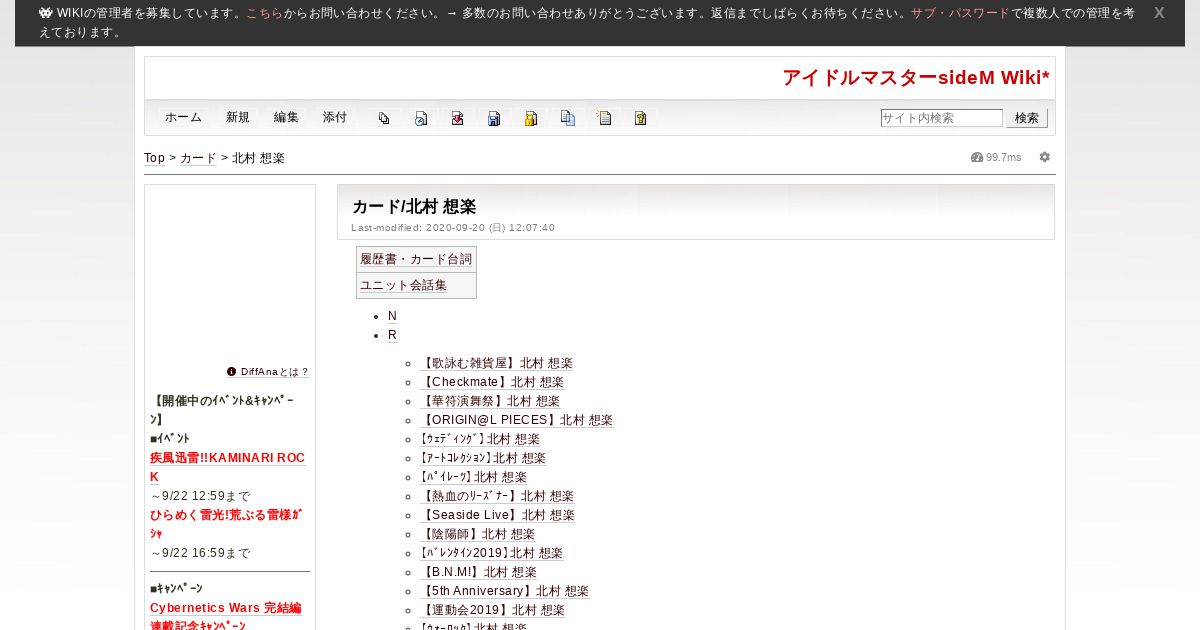Open 【ORIGIN@L PIECES】北村 想楽 card link
Viewport: 1200px width, 630px height.
516,420
